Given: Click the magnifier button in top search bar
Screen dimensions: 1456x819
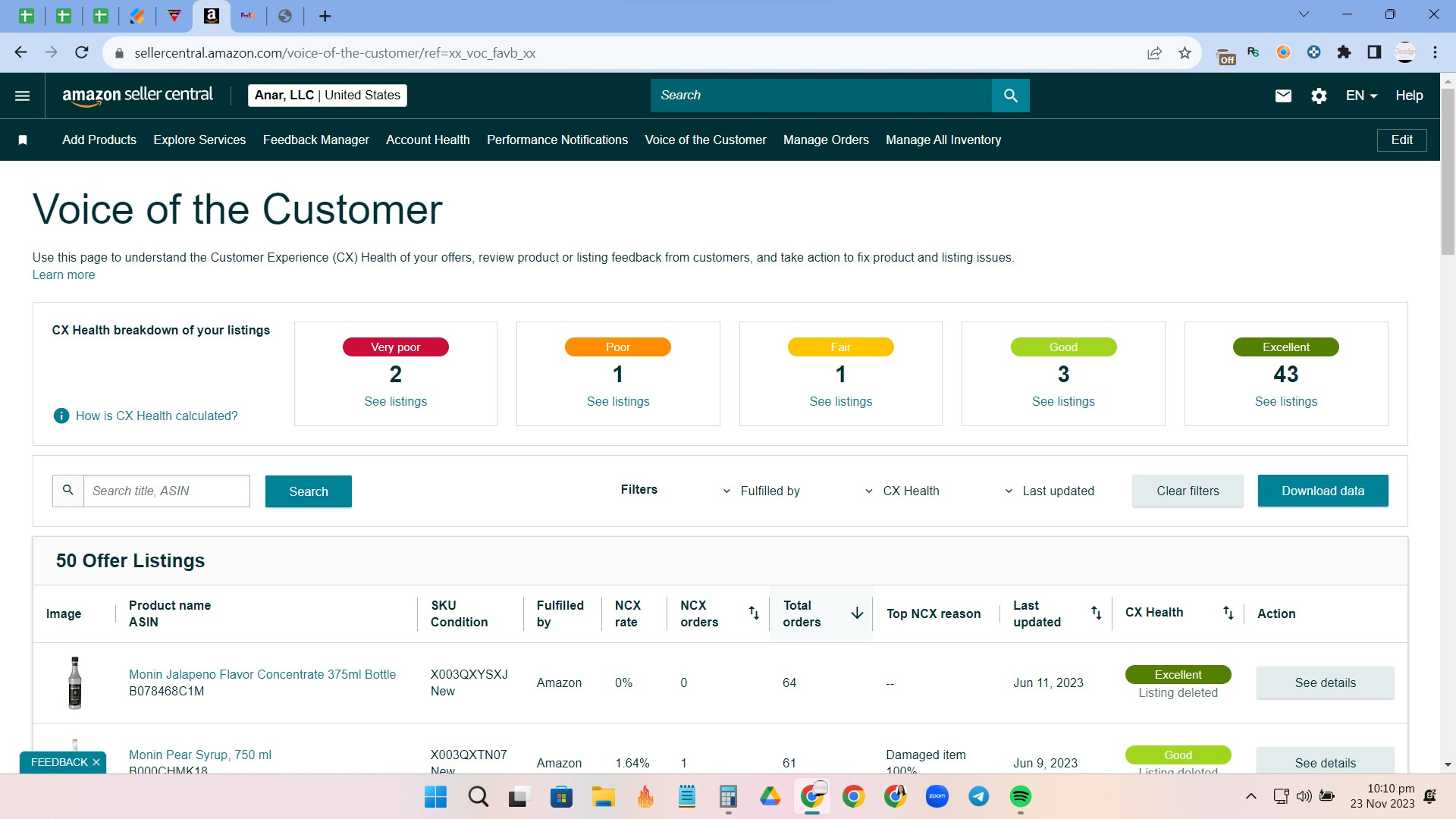Looking at the screenshot, I should [1010, 96].
